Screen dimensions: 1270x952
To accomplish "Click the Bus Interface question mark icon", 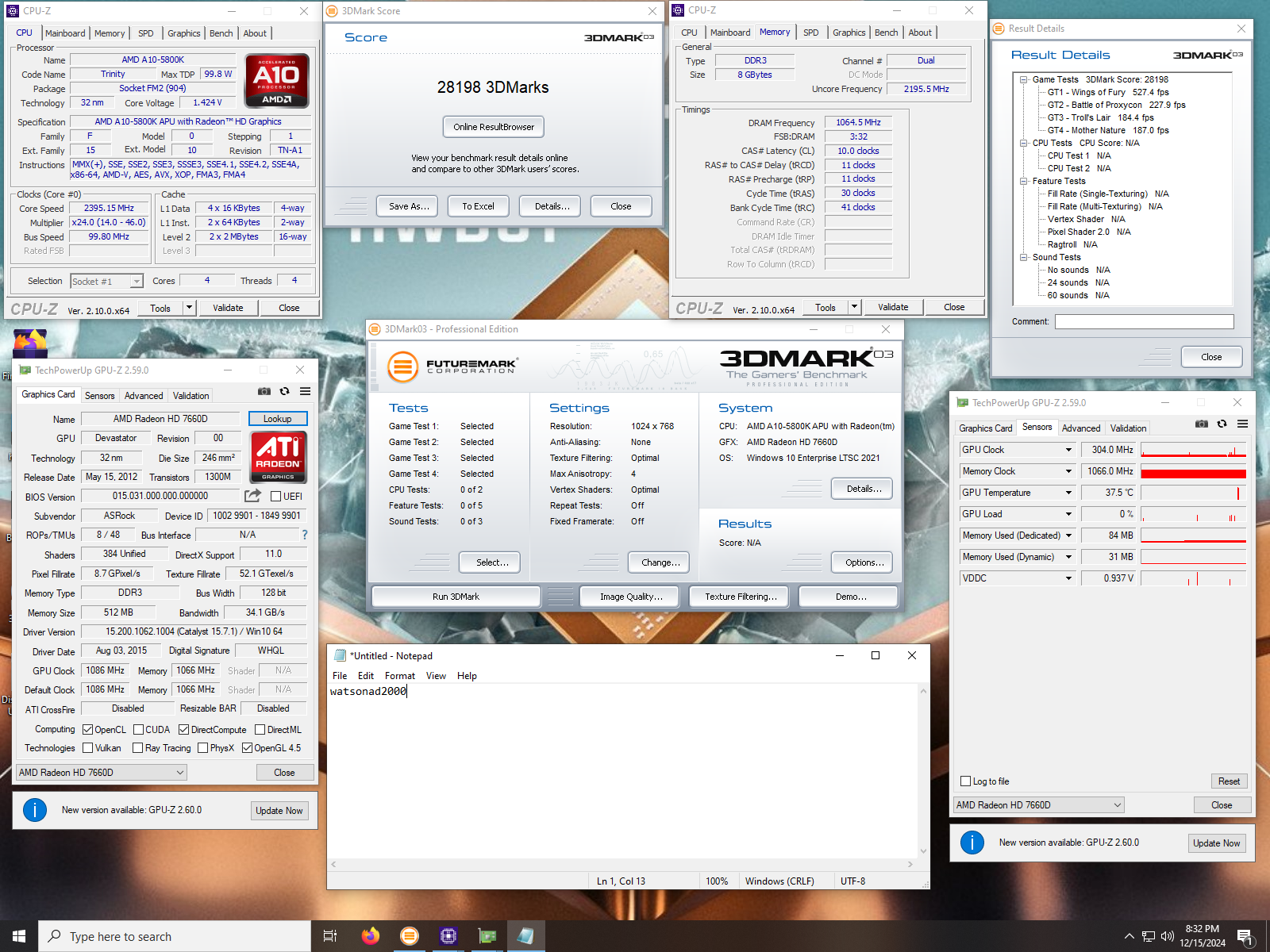I will tap(304, 535).
